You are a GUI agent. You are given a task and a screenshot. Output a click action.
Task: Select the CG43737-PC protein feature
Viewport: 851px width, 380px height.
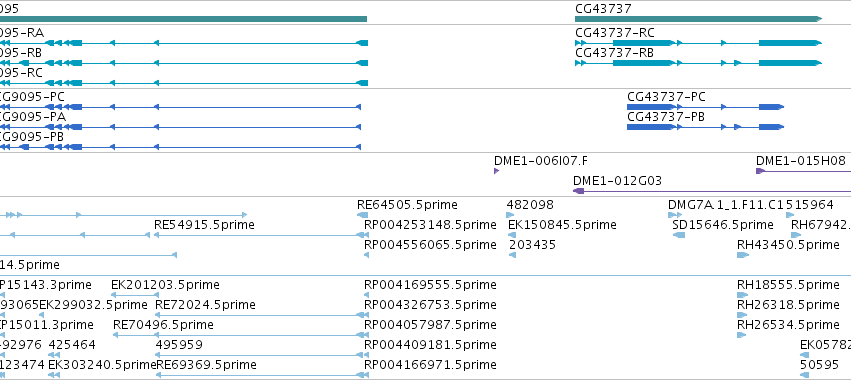(x=706, y=107)
